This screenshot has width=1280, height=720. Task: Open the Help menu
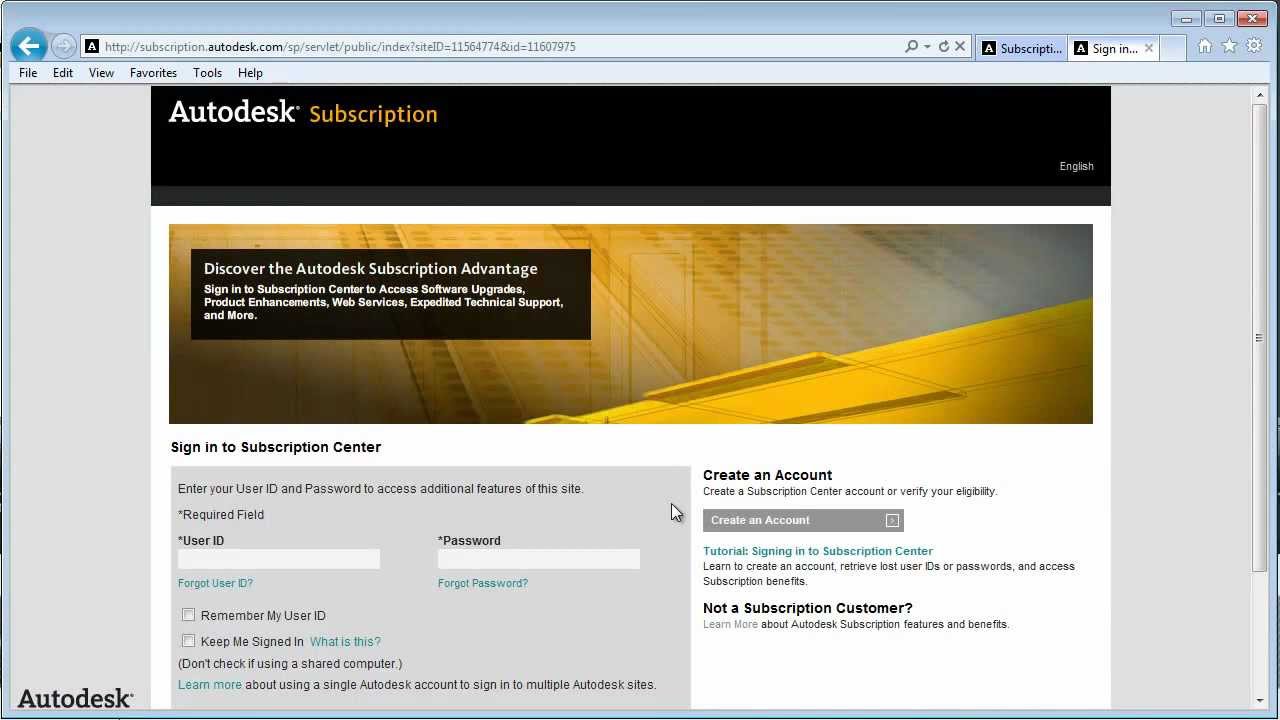pyautogui.click(x=250, y=73)
